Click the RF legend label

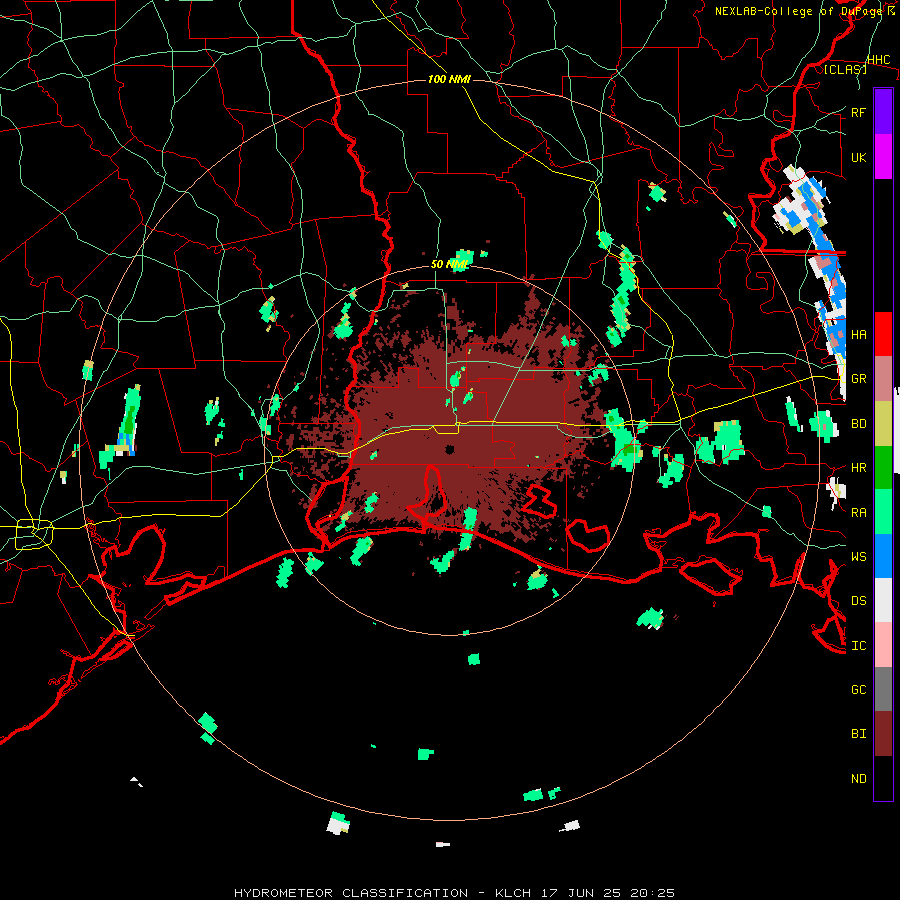click(x=859, y=112)
